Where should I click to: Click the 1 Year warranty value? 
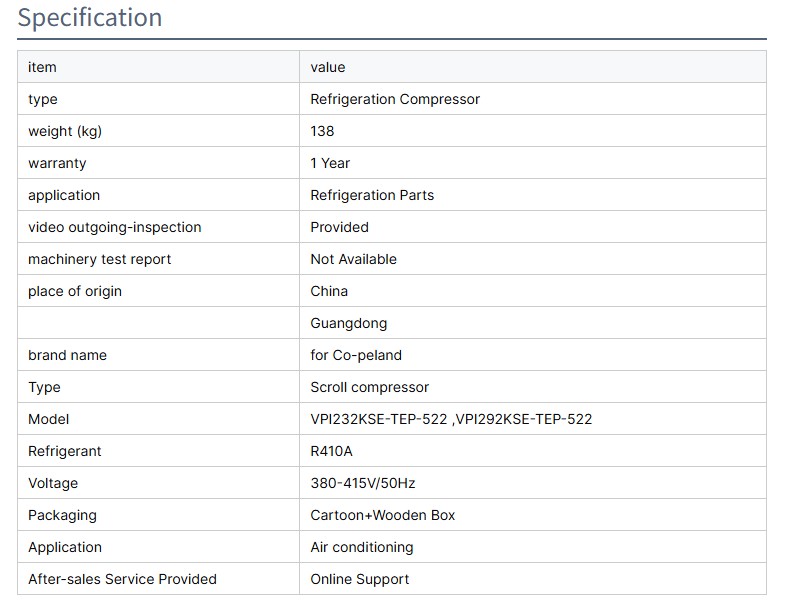[330, 163]
